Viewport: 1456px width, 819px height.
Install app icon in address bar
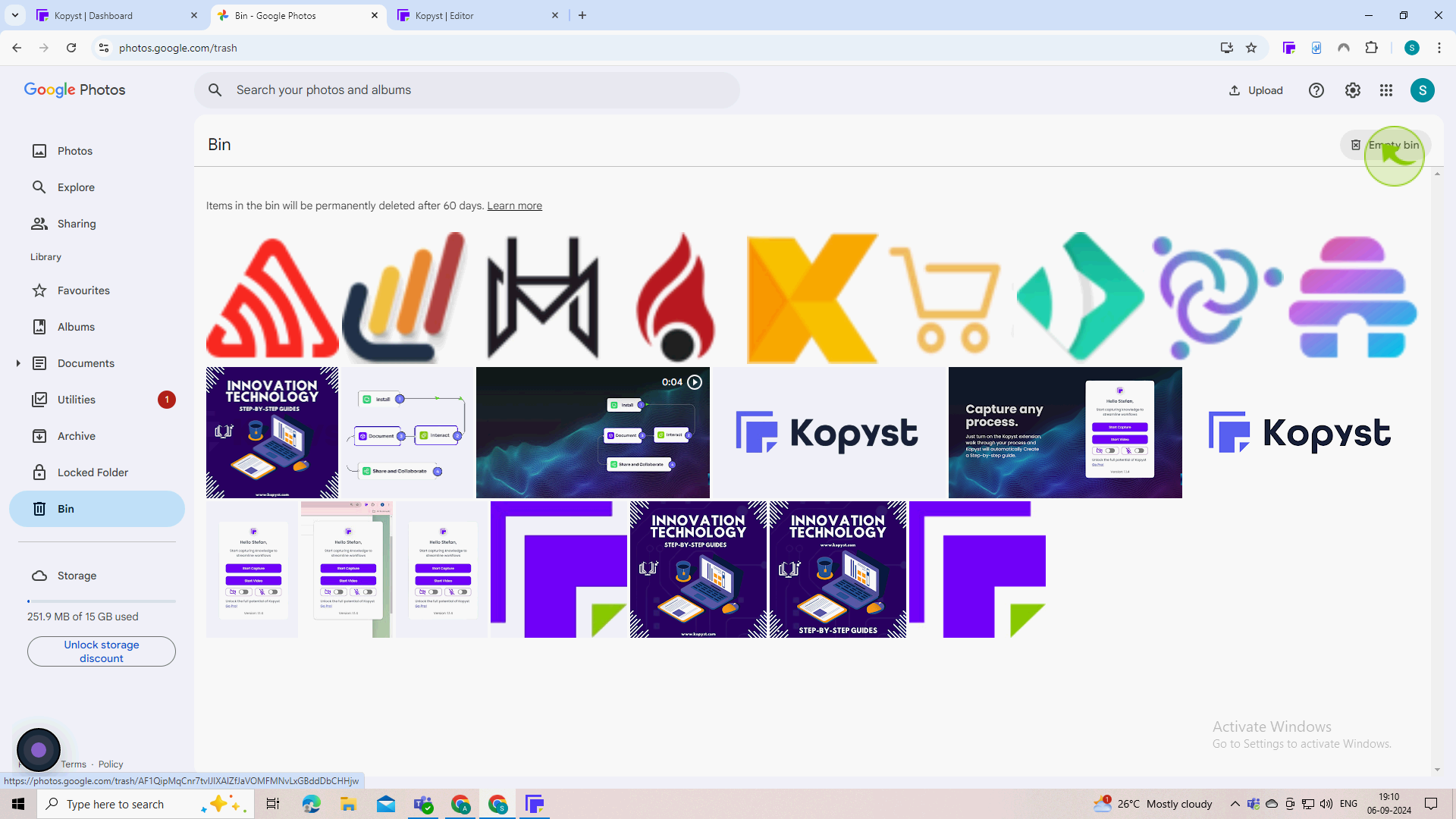point(1226,48)
